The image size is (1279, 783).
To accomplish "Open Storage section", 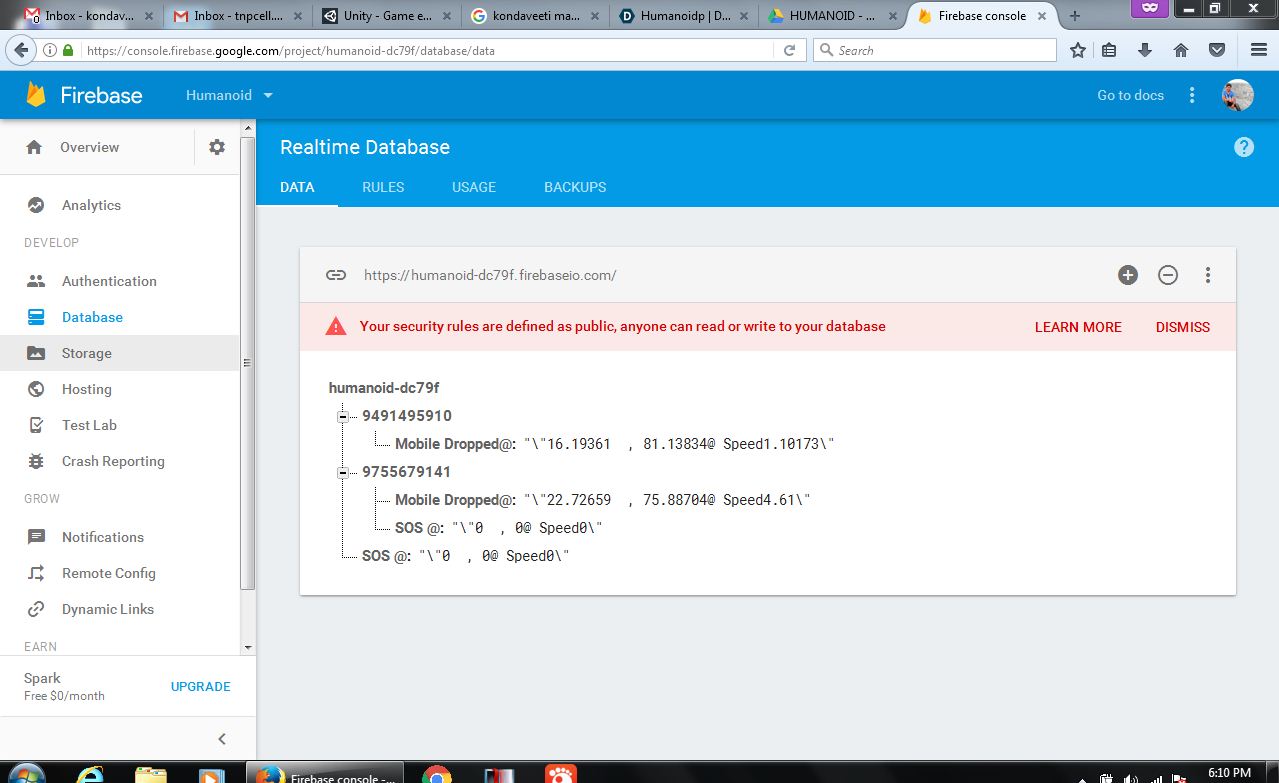I will click(x=86, y=353).
